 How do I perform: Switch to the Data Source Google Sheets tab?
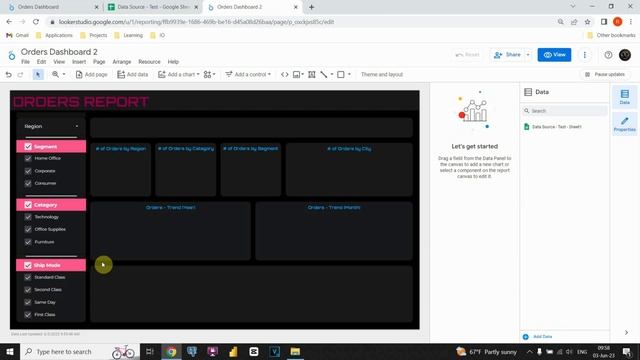[x=153, y=7]
